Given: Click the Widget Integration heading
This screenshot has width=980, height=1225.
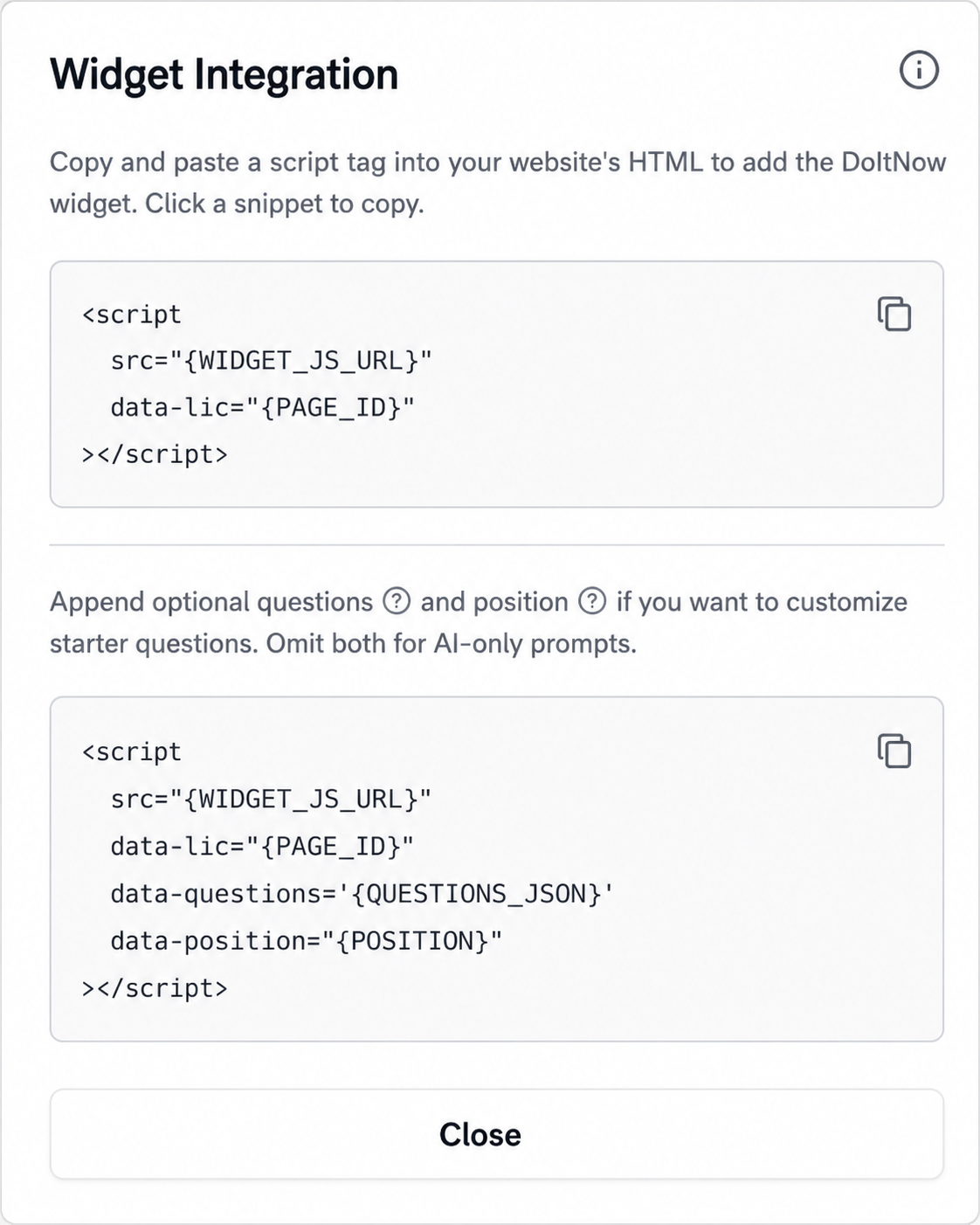Looking at the screenshot, I should (224, 74).
